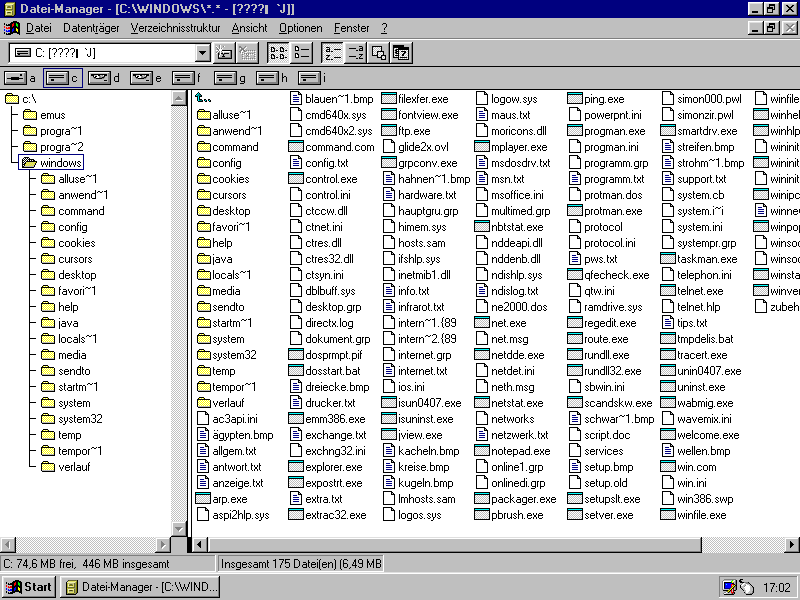
Task: Select file taskman.exe
Action: [698, 259]
